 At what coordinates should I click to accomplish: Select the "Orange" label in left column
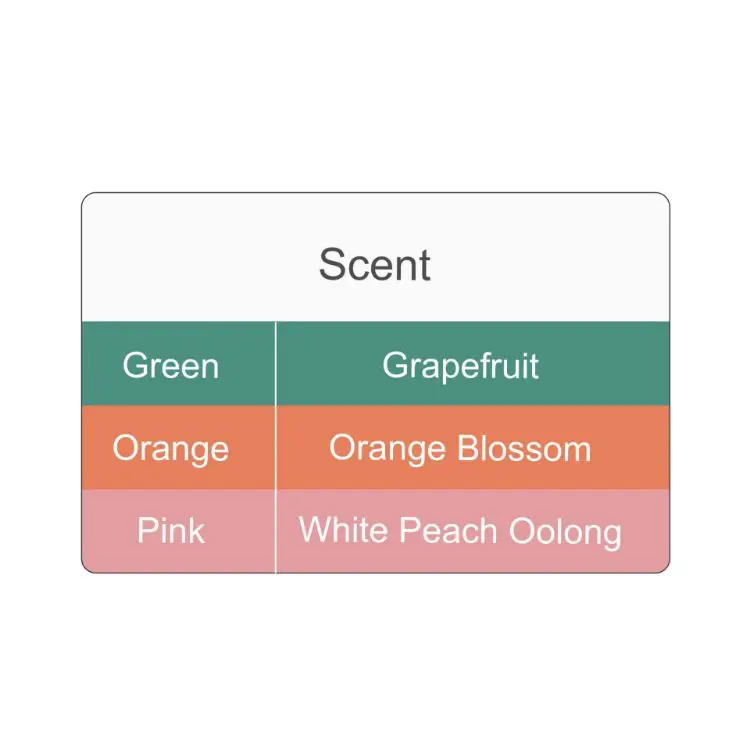[170, 448]
